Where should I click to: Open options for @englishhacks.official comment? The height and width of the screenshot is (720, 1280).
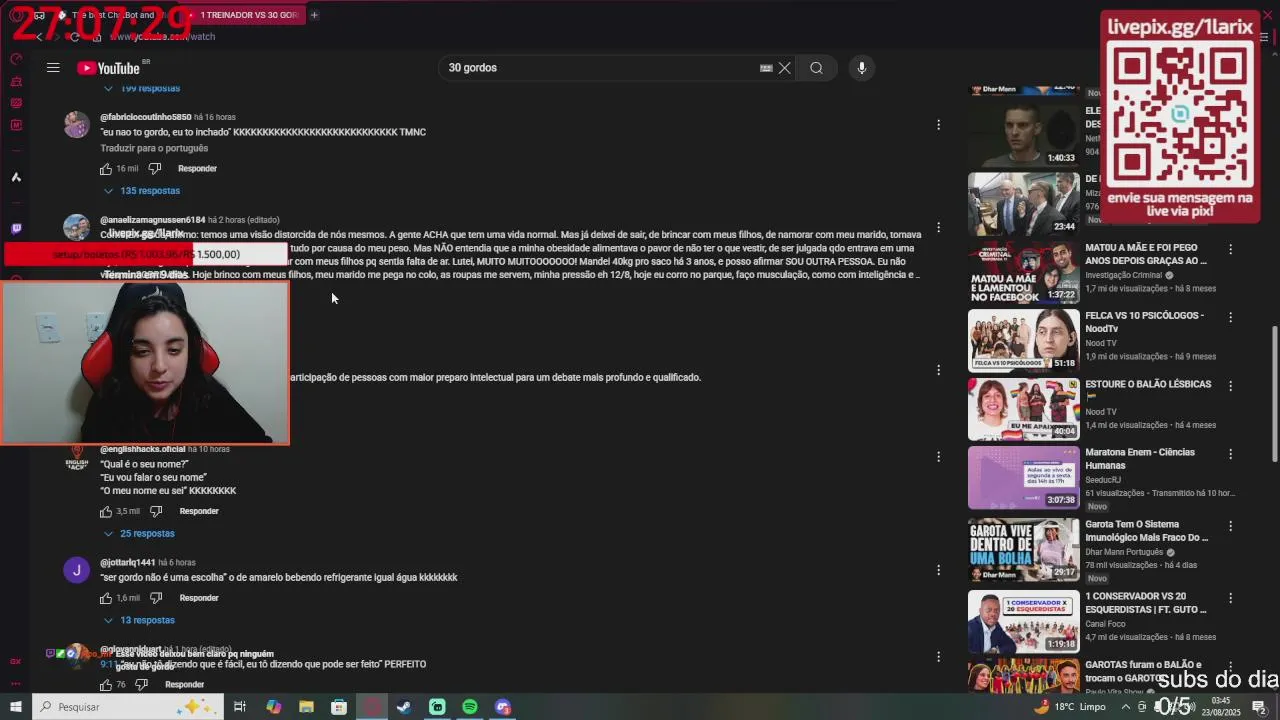938,457
